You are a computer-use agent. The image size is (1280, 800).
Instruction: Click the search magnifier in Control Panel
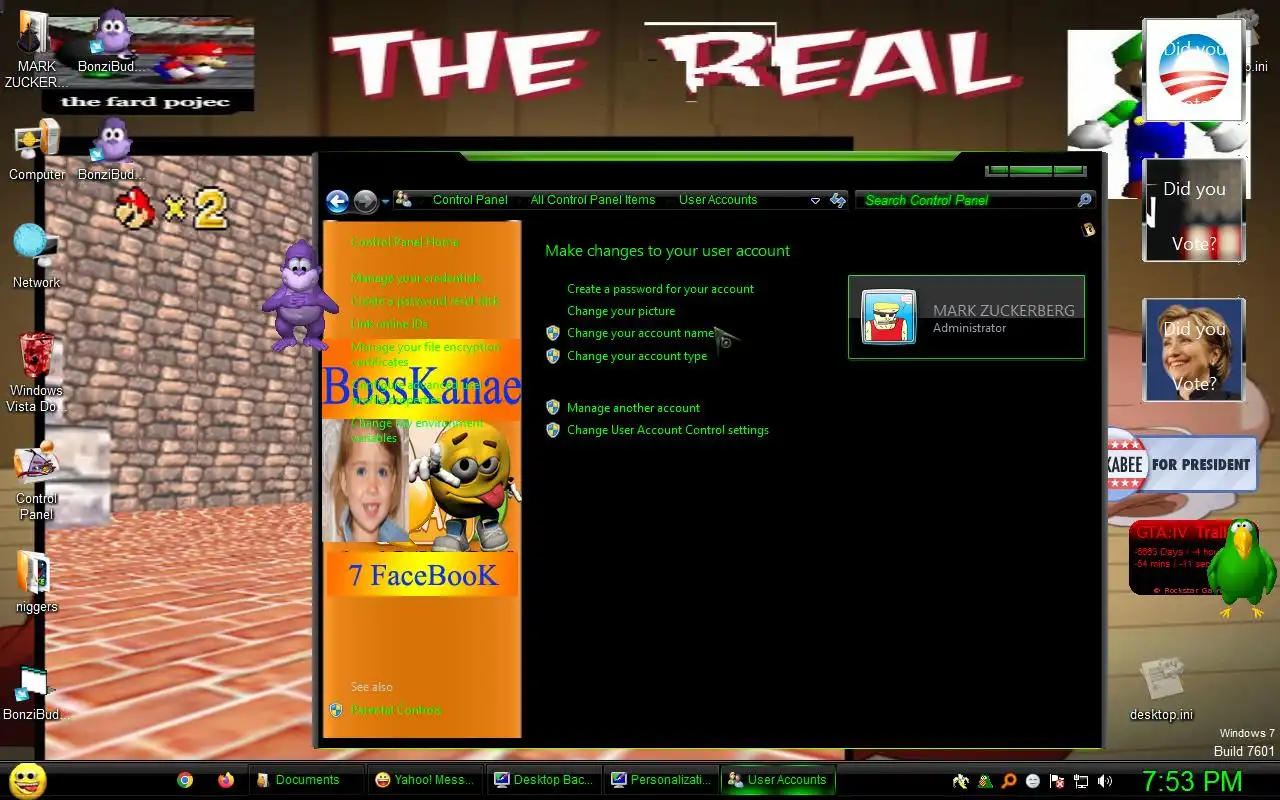[1084, 200]
